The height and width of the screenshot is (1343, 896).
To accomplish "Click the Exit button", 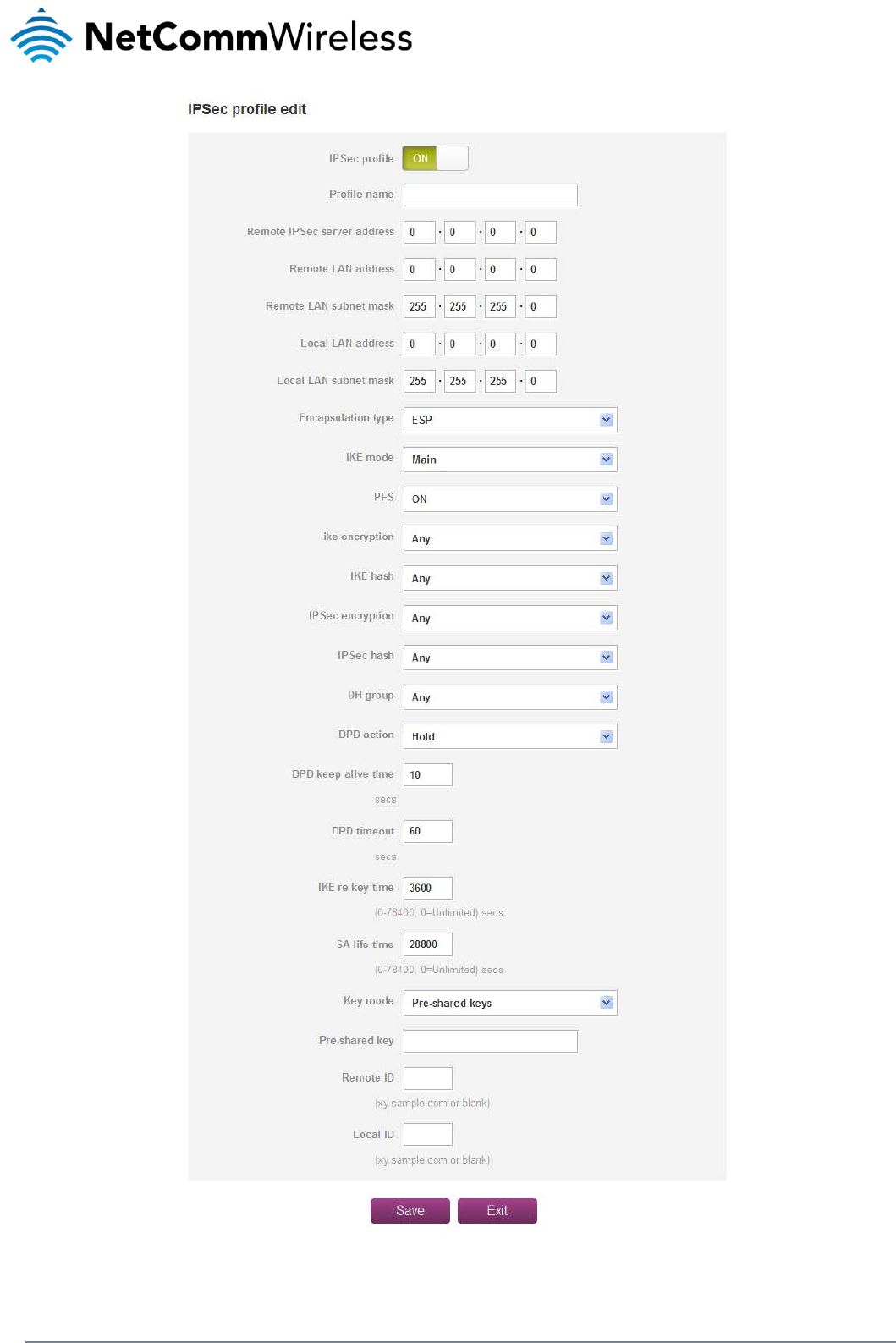I will (x=497, y=1211).
